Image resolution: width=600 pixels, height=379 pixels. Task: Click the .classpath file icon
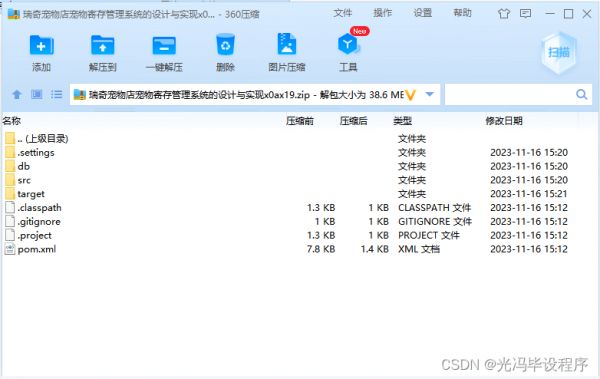click(x=10, y=207)
